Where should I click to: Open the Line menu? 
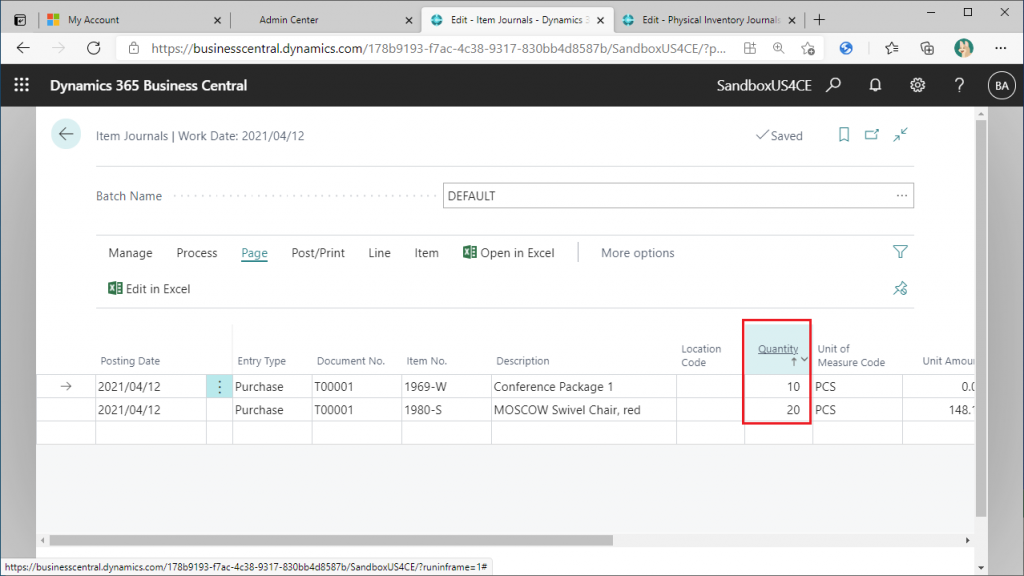point(379,253)
